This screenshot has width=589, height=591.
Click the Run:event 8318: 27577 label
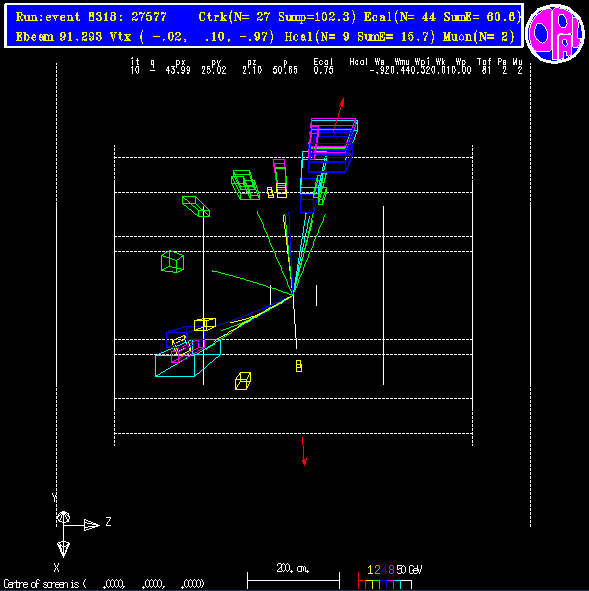(91, 17)
